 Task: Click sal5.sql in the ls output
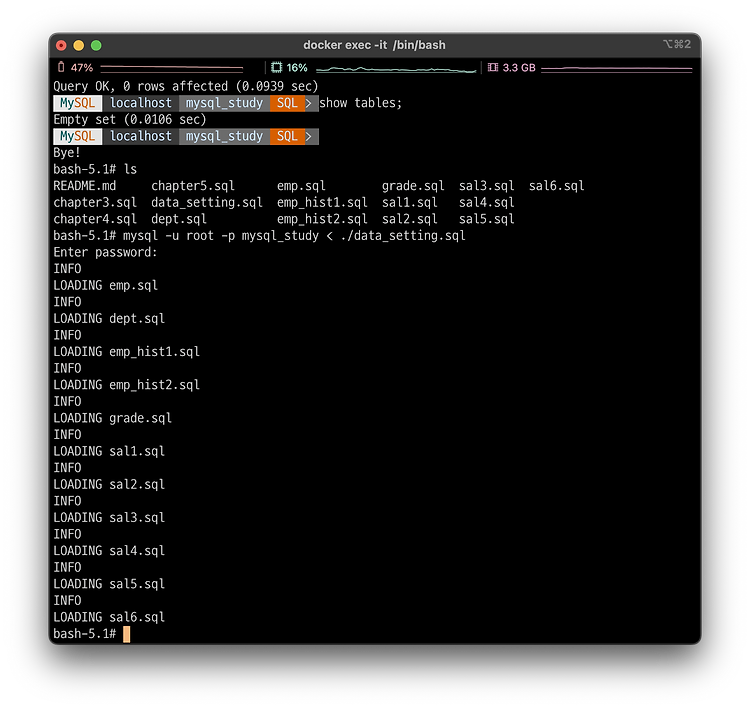tap(486, 219)
